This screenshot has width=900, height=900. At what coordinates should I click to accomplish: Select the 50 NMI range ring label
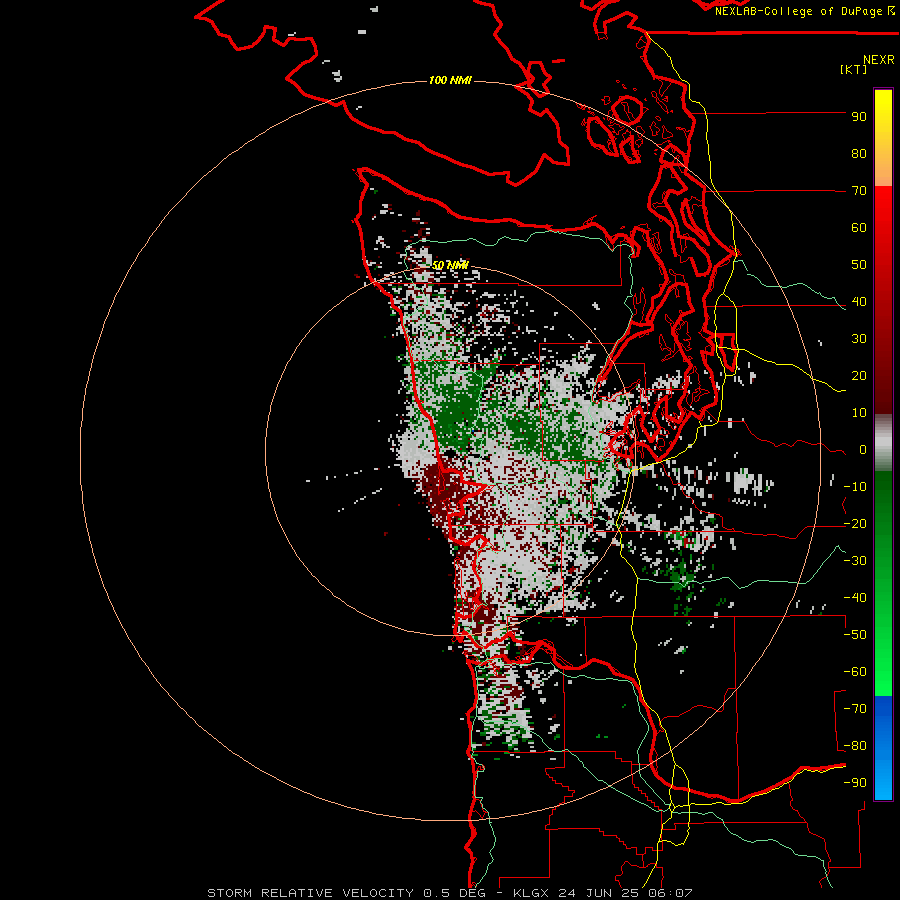pos(450,265)
